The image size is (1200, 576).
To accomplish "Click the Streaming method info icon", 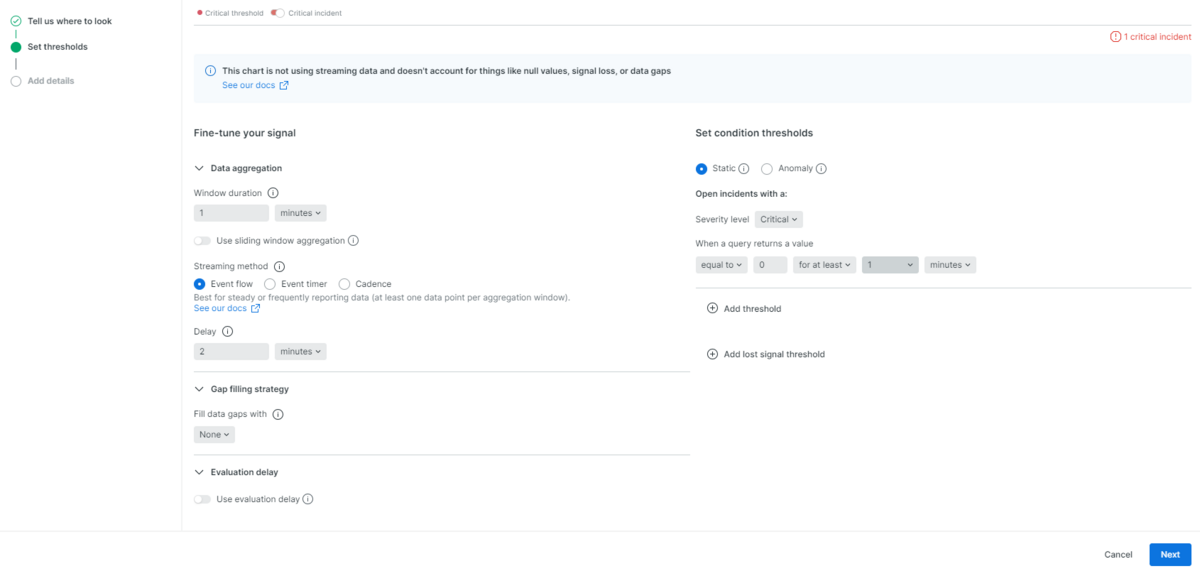I will (279, 267).
